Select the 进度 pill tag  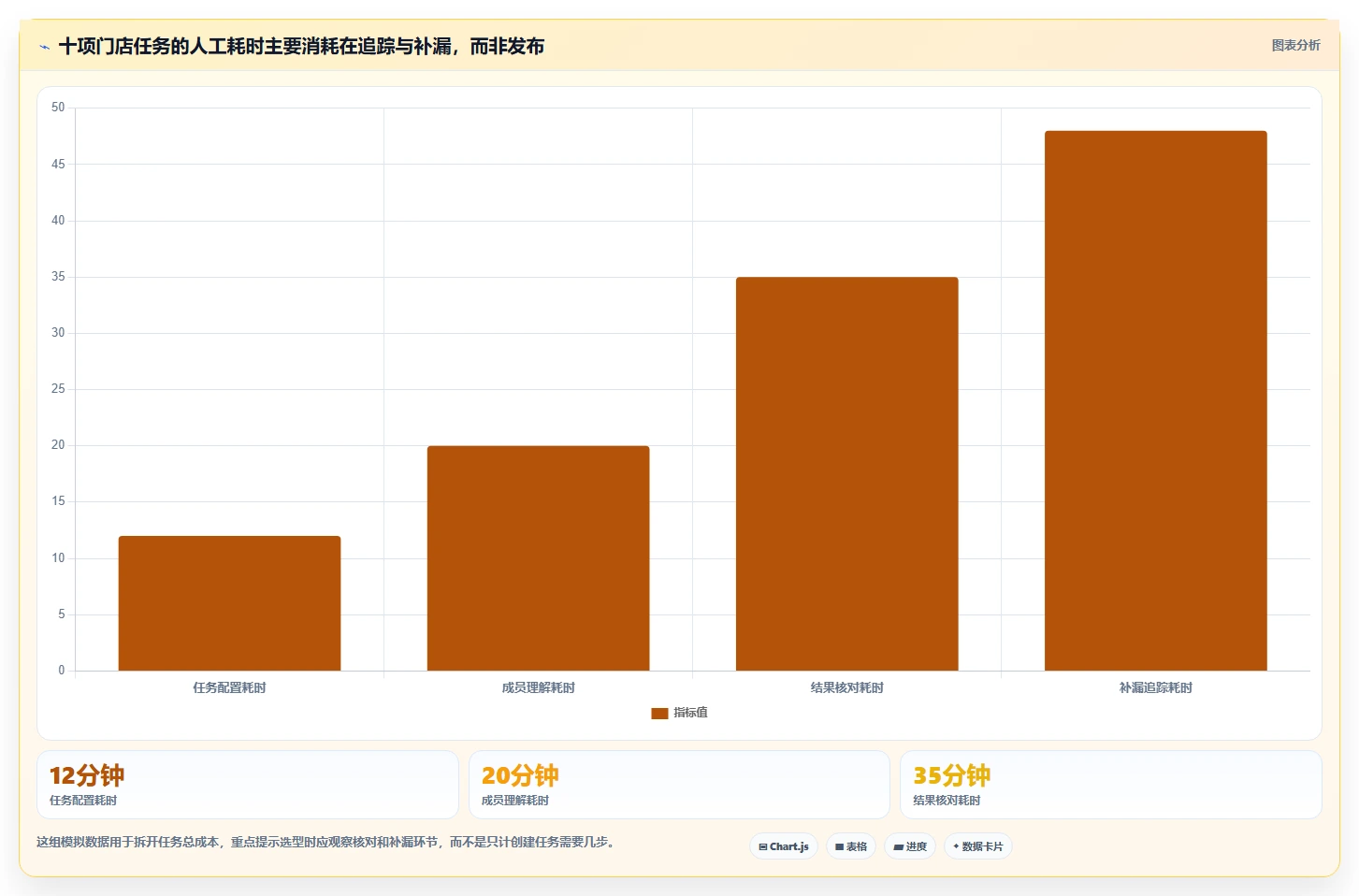pos(910,846)
